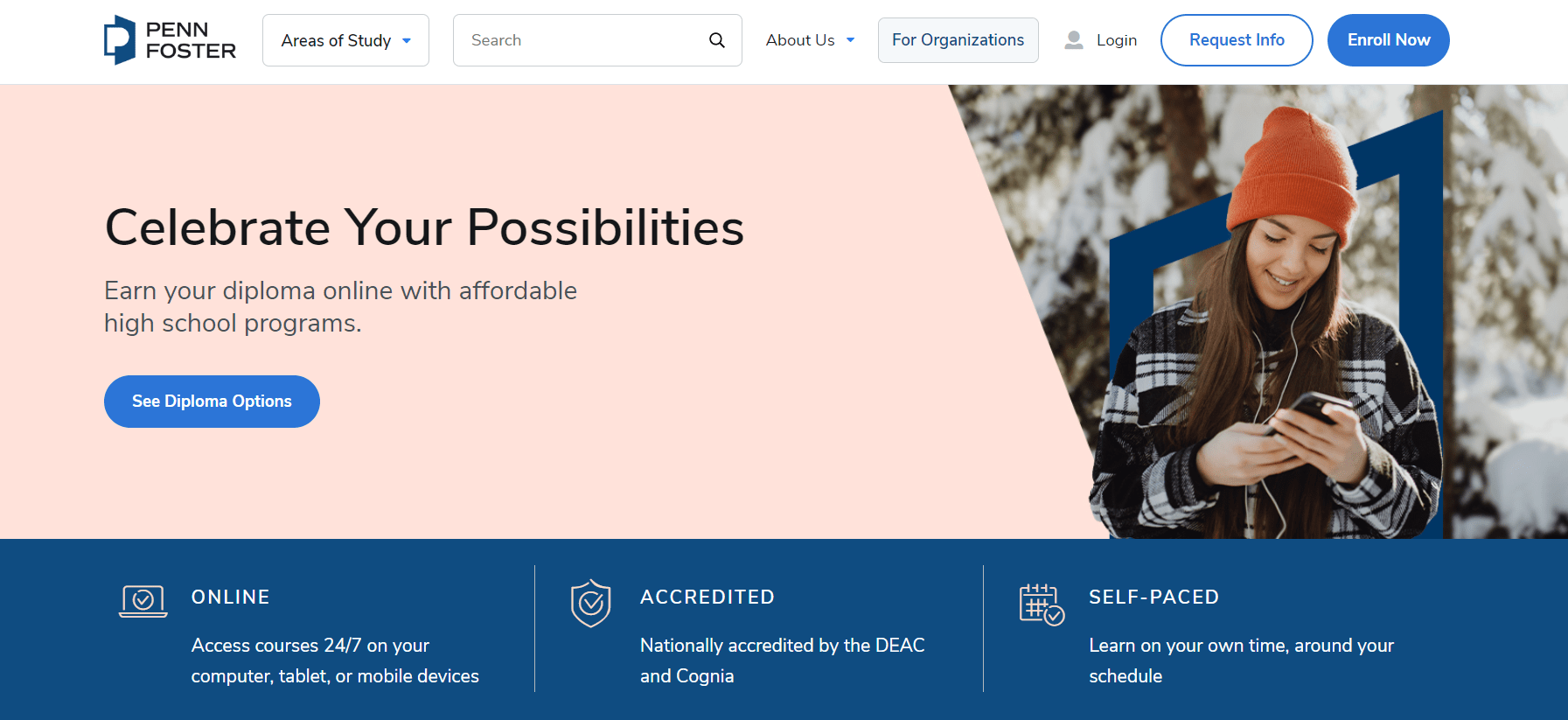Screen dimensions: 1568x720
Task: Click the Login user avatar icon
Action: point(1074,40)
